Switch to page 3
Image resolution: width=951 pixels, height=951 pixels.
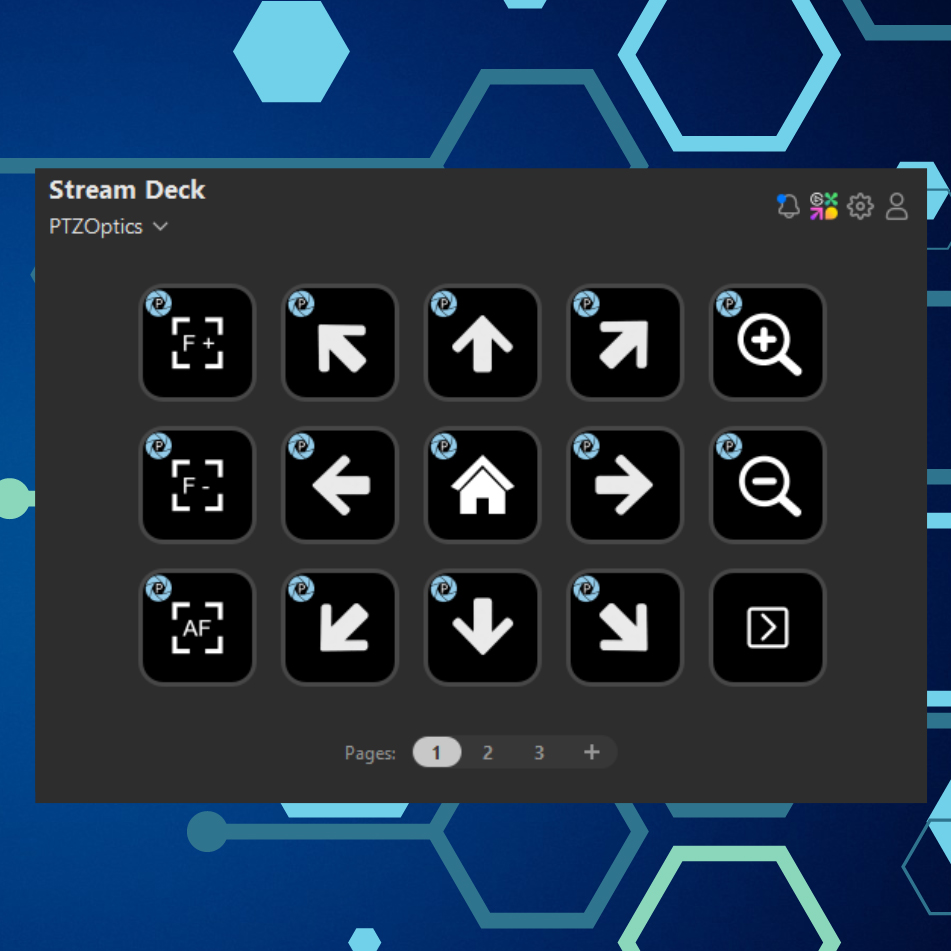pyautogui.click(x=539, y=753)
